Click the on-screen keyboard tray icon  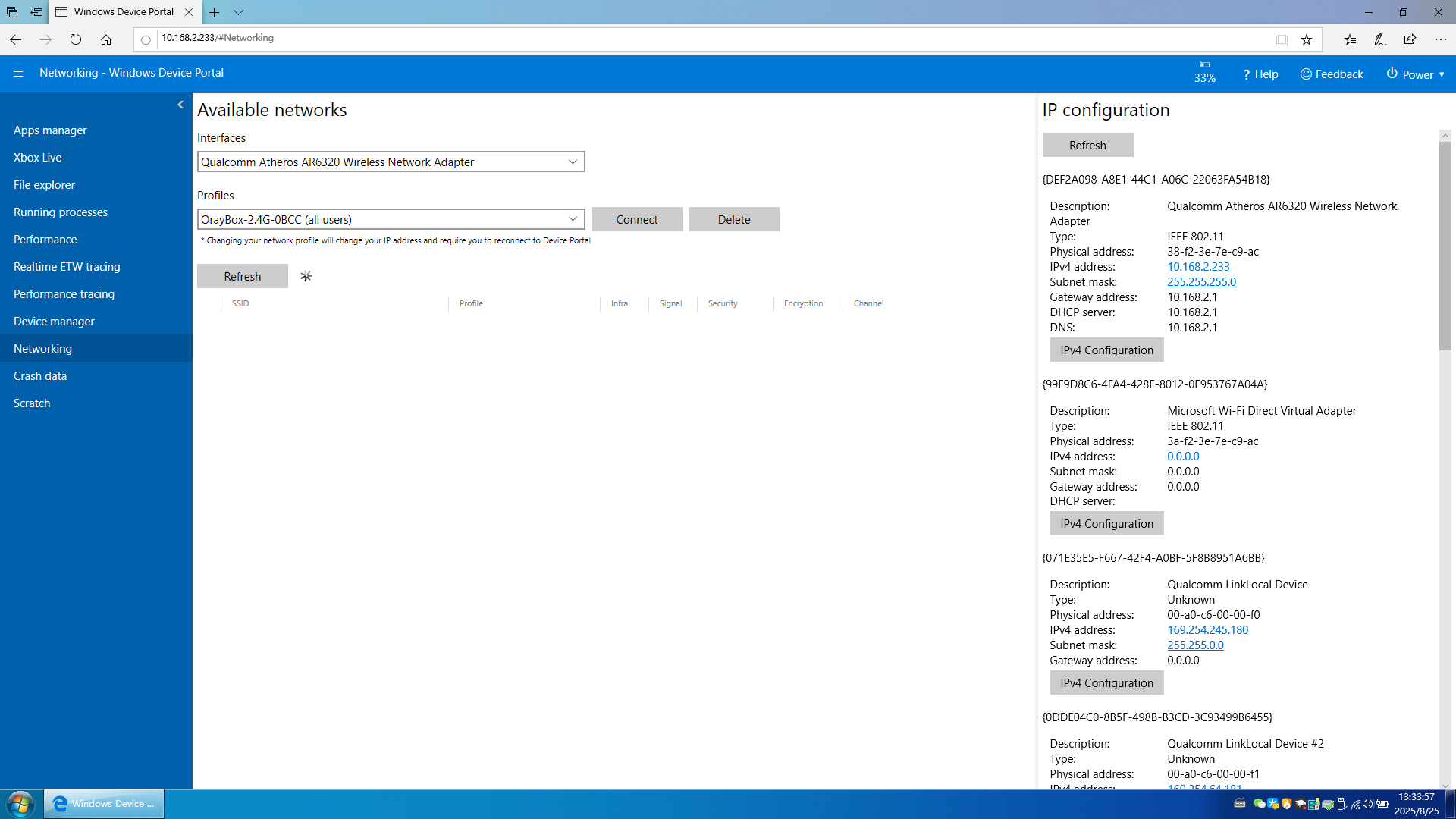click(x=1240, y=804)
